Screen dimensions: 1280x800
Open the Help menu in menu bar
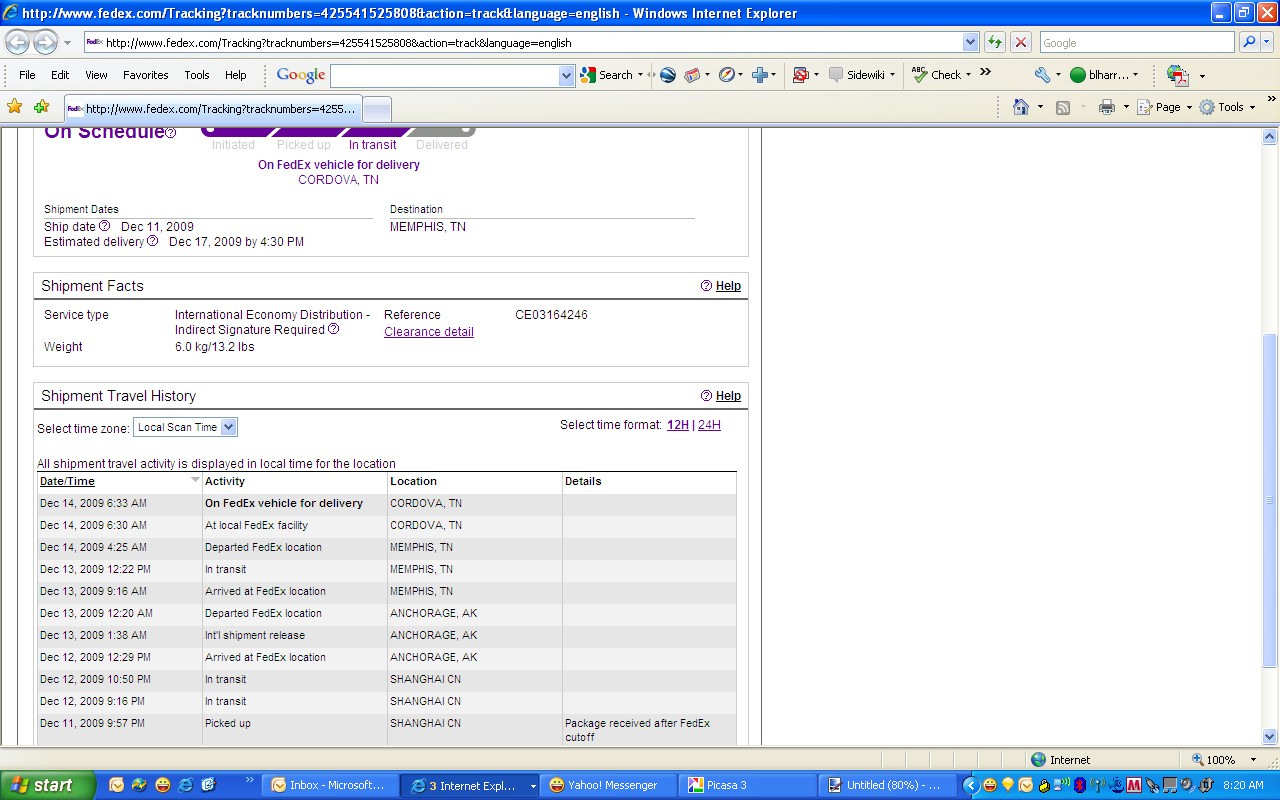(235, 75)
